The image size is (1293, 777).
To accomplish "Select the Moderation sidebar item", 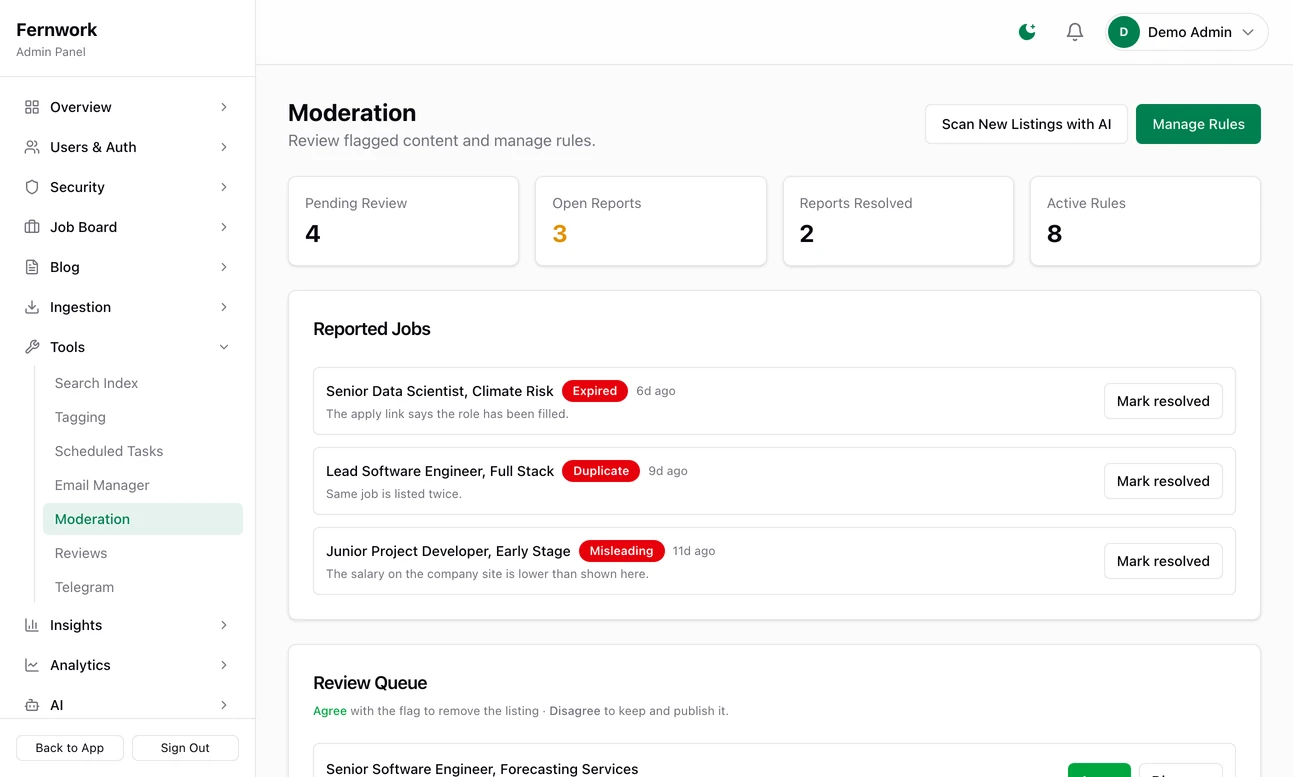I will [143, 519].
